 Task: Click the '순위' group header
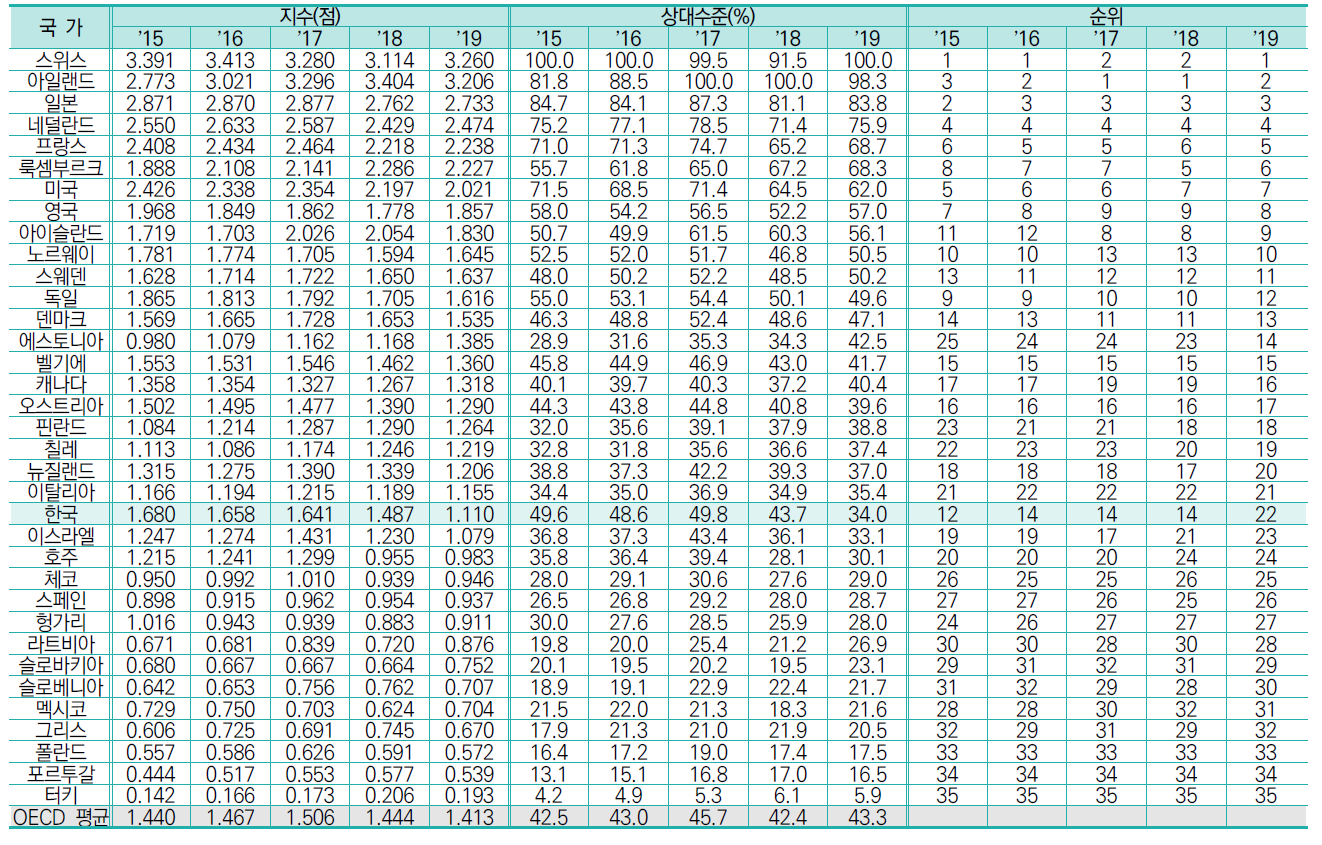[x=1106, y=16]
